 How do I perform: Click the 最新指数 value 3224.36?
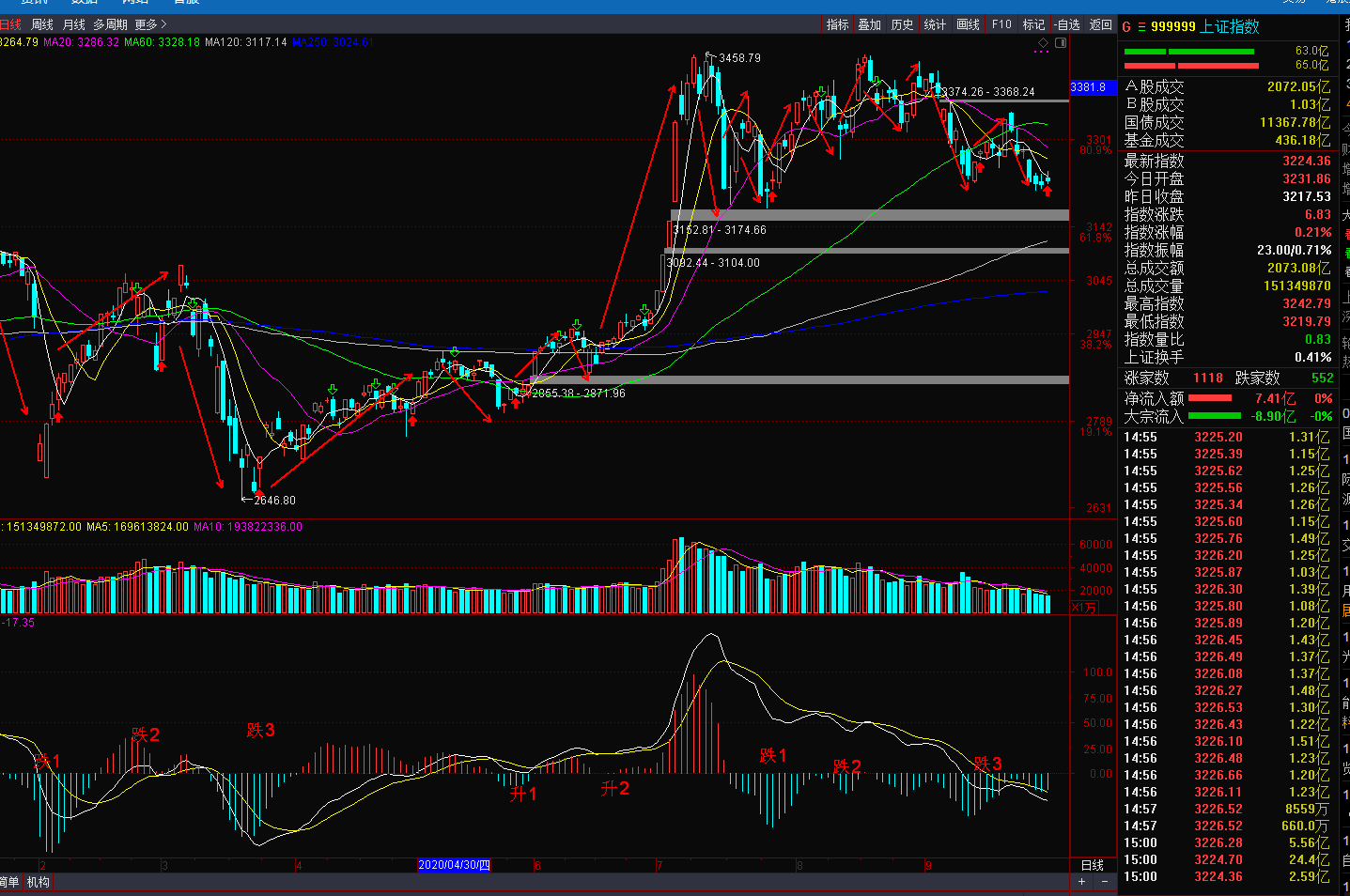(1307, 161)
